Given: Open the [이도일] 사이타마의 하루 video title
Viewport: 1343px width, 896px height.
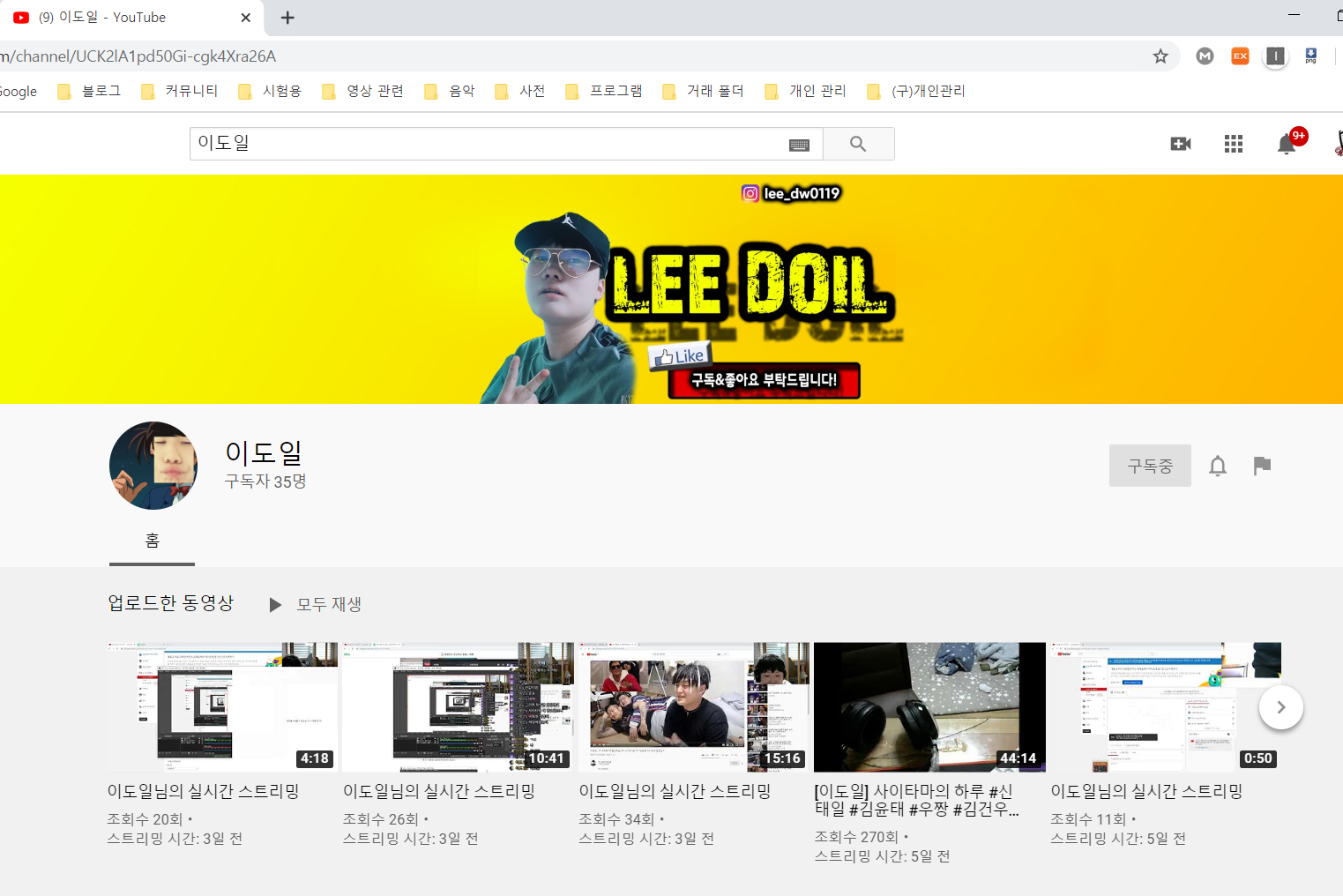Looking at the screenshot, I should click(917, 800).
